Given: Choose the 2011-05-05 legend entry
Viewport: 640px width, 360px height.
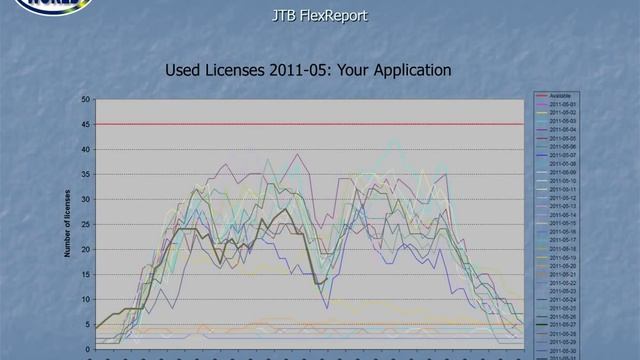Looking at the screenshot, I should tap(556, 138).
